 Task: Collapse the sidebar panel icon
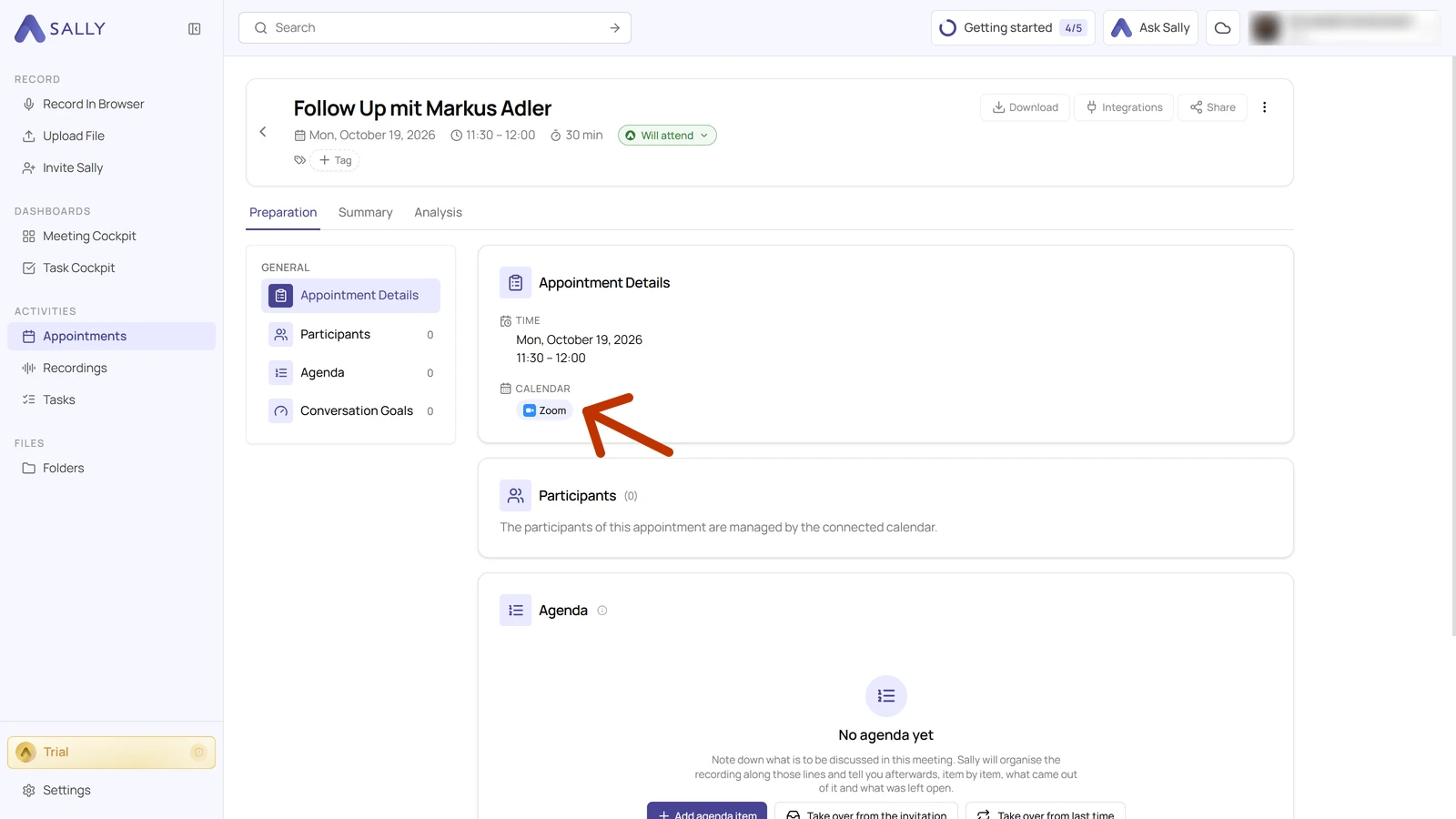[x=194, y=29]
